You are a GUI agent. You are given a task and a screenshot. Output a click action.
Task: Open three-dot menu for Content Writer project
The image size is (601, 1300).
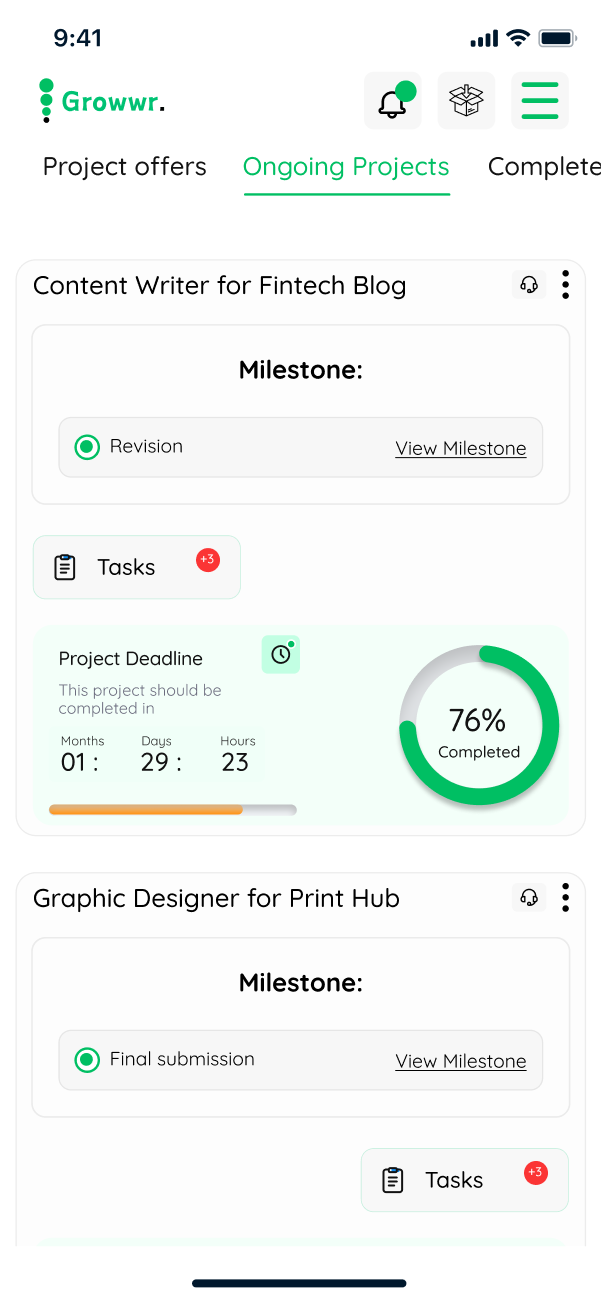coord(565,285)
